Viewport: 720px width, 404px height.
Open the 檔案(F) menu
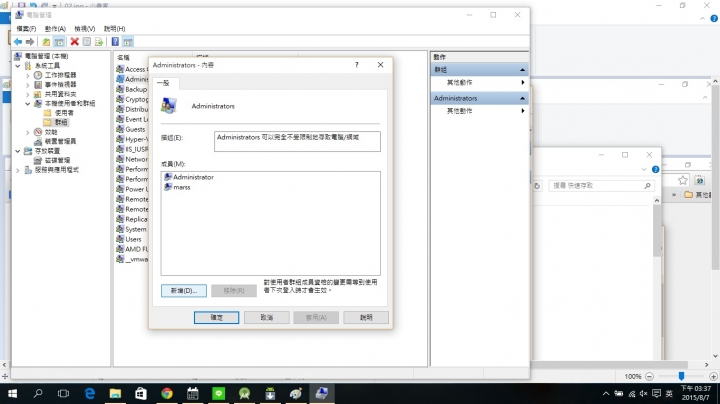26,28
